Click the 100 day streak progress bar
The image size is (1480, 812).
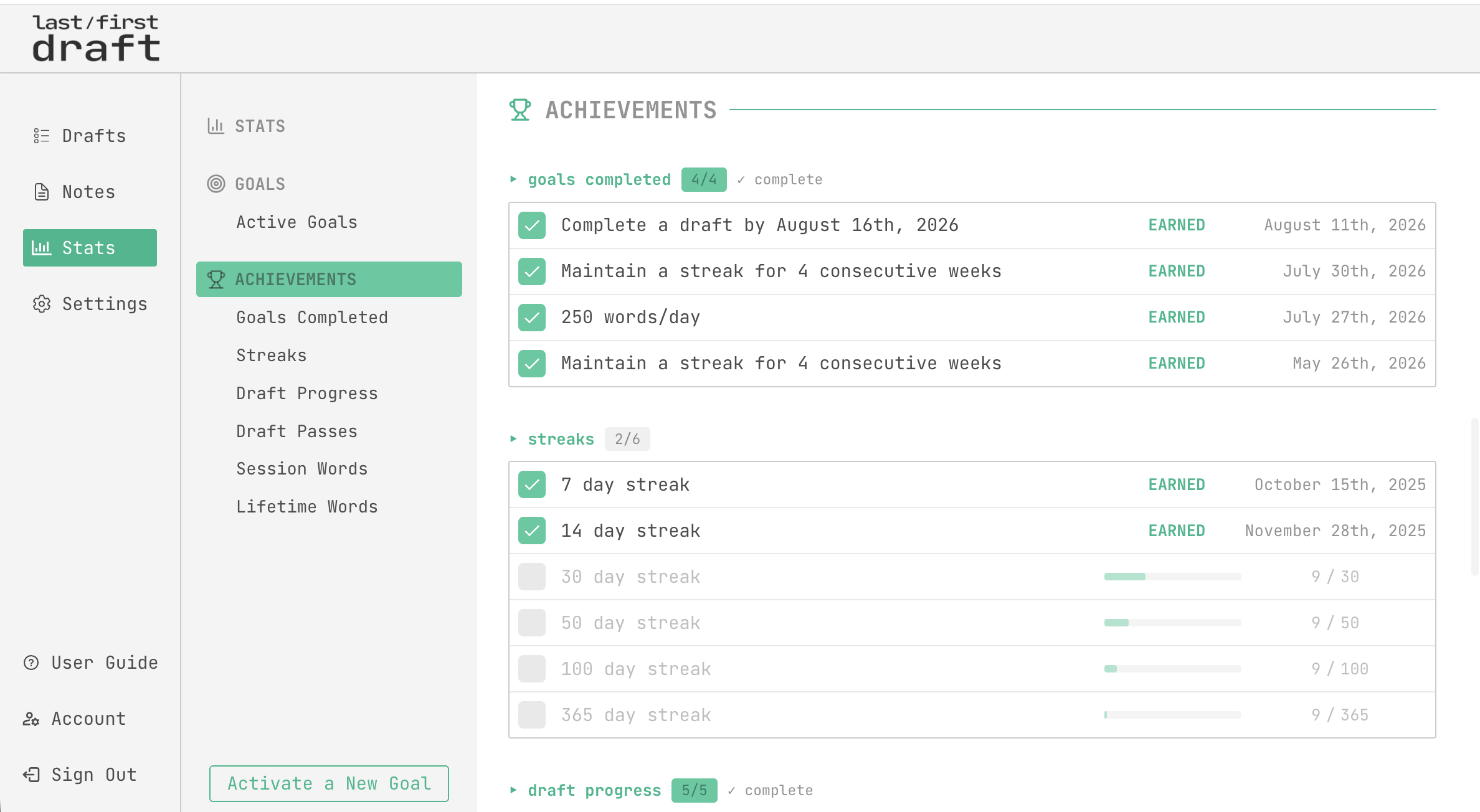tap(1172, 669)
